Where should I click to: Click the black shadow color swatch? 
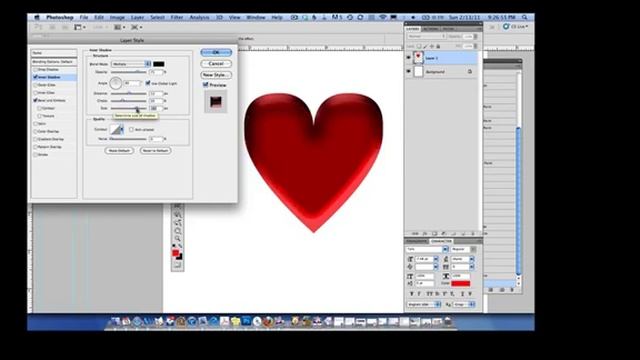tap(159, 64)
